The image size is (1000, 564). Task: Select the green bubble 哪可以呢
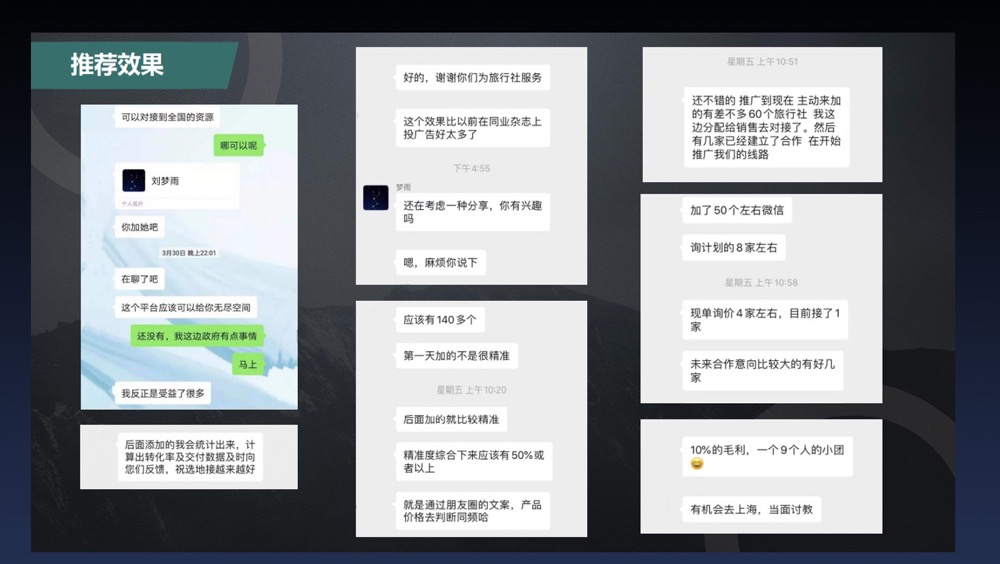(239, 145)
